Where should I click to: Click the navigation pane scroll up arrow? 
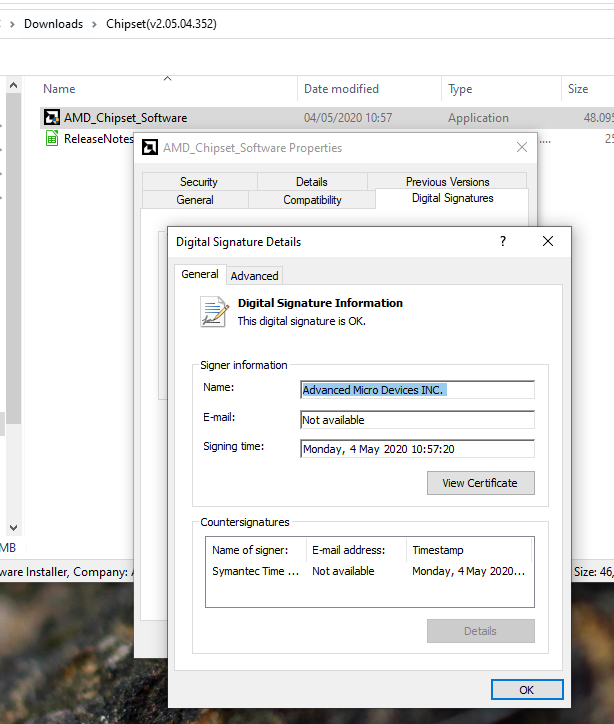13,85
